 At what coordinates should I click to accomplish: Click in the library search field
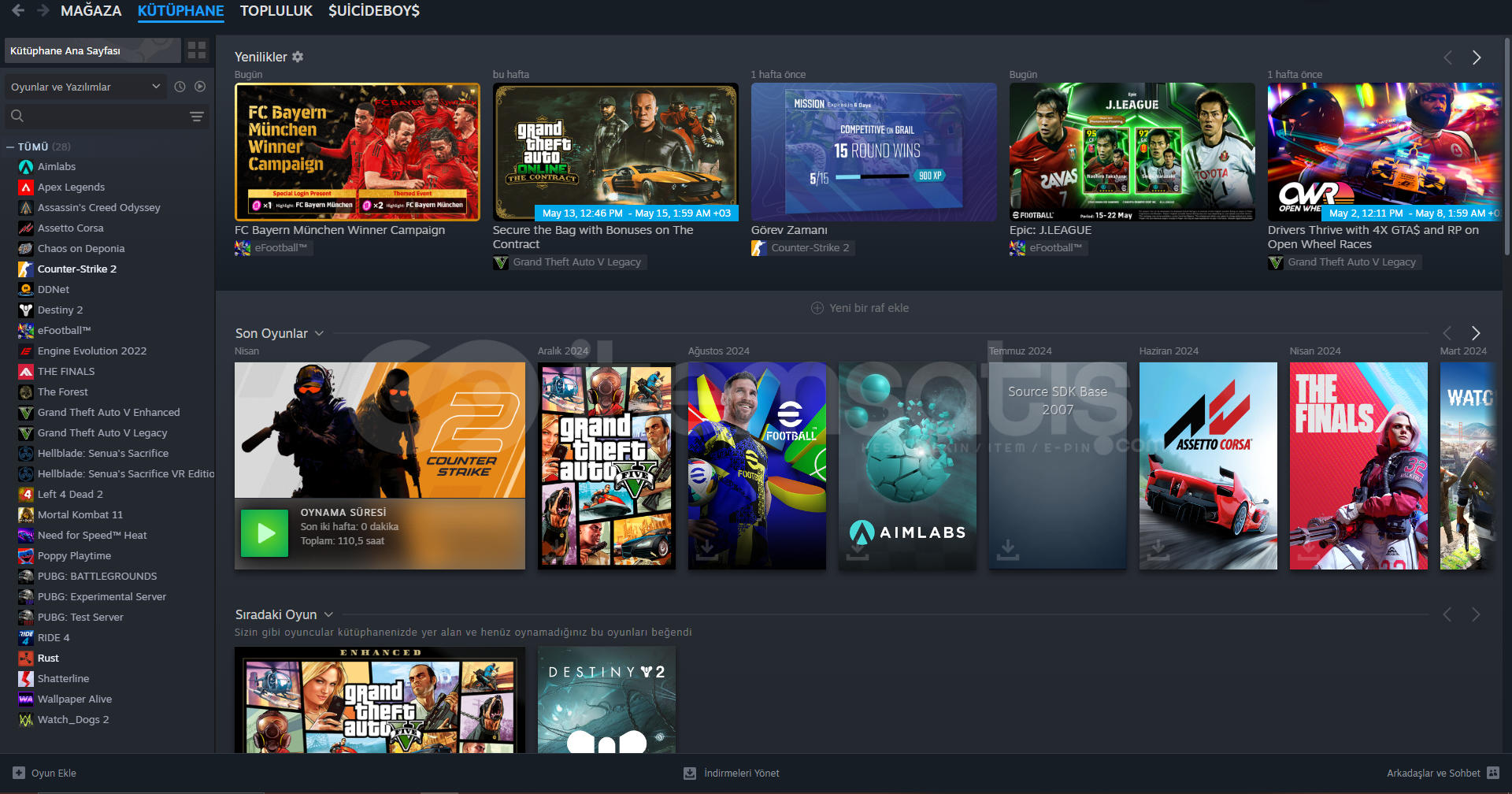click(106, 117)
